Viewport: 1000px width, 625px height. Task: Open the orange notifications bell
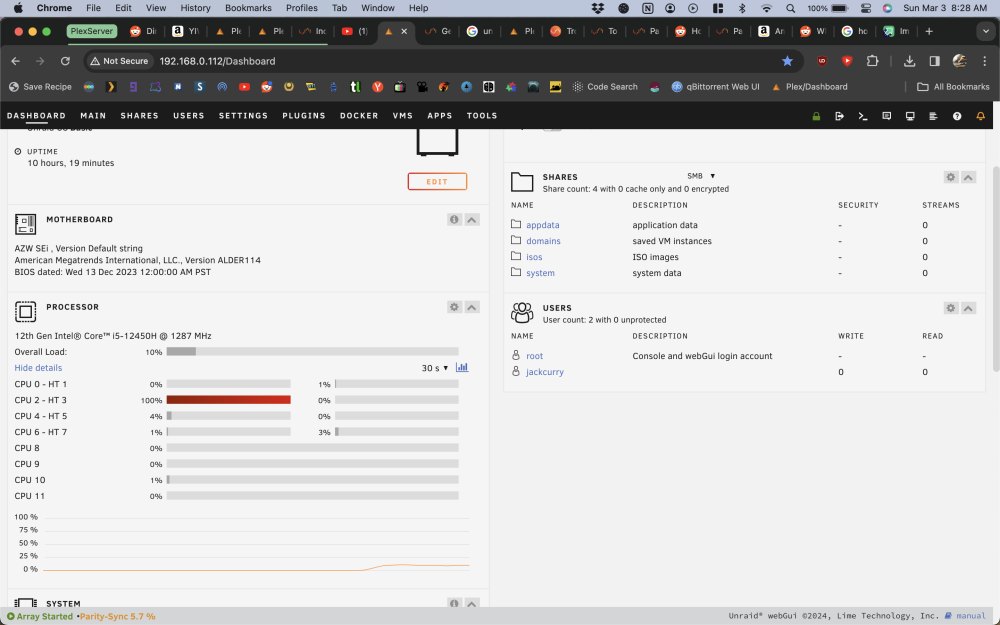click(980, 116)
